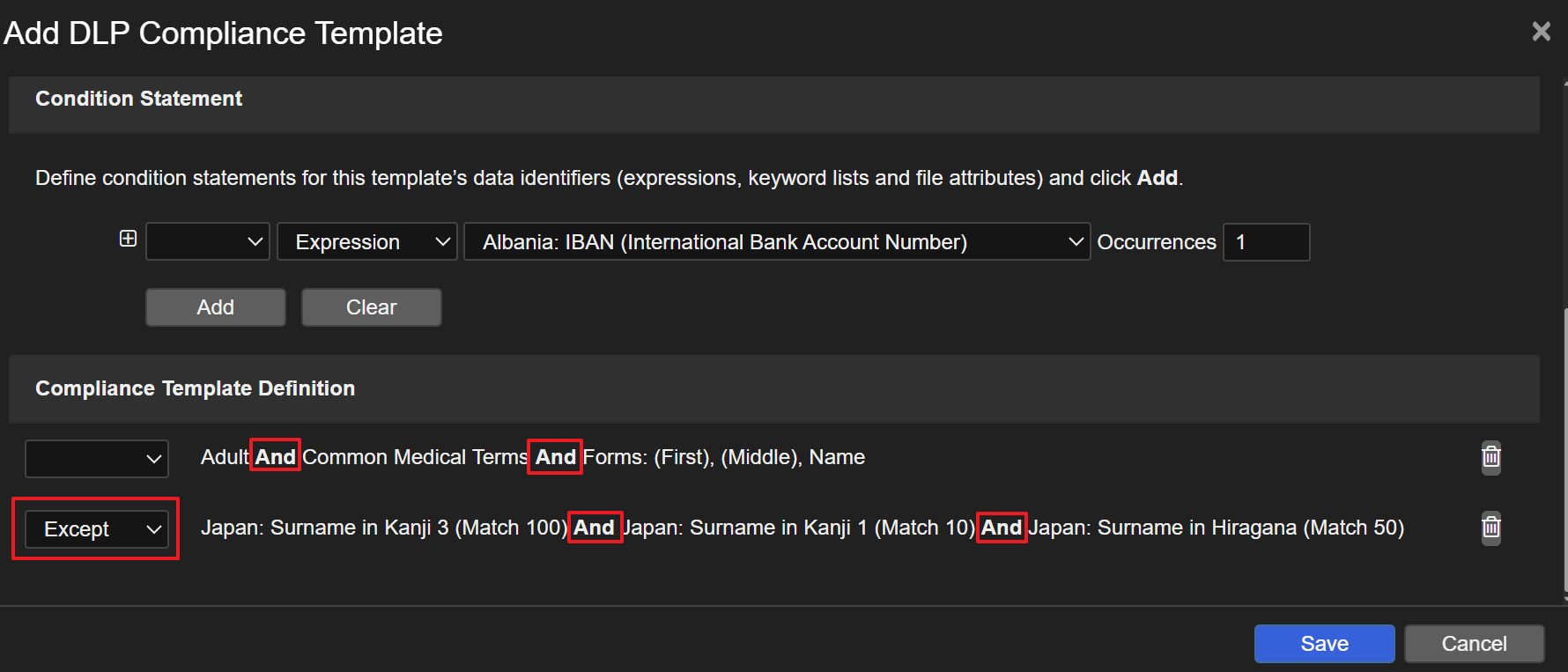Image resolution: width=1568 pixels, height=672 pixels.
Task: Click the Compliance Template Definition header
Action: pos(195,388)
